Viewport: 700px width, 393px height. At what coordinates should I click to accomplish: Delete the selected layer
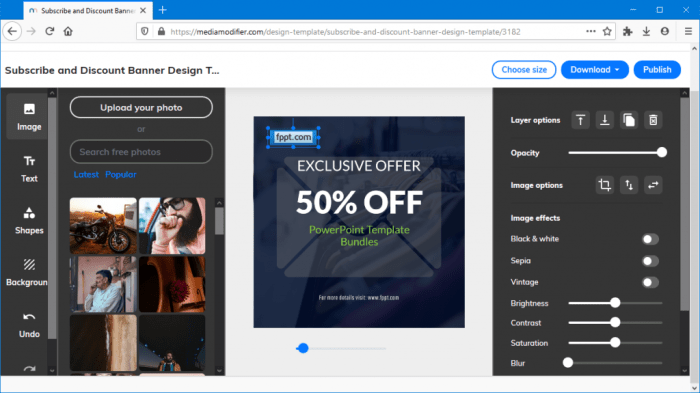[653, 120]
